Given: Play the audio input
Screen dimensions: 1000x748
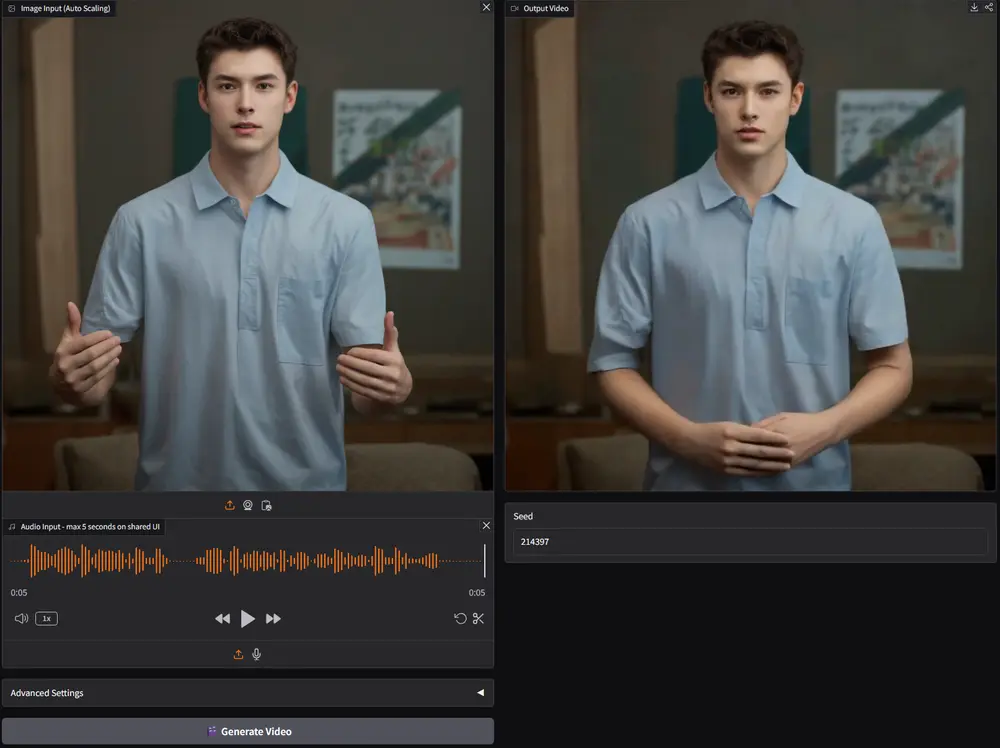Looking at the screenshot, I should pyautogui.click(x=247, y=619).
